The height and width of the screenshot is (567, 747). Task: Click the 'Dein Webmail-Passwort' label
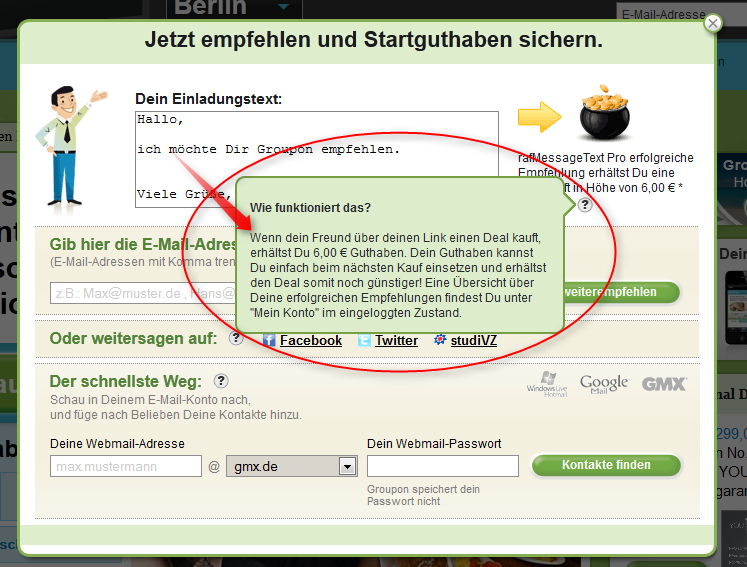pyautogui.click(x=434, y=444)
